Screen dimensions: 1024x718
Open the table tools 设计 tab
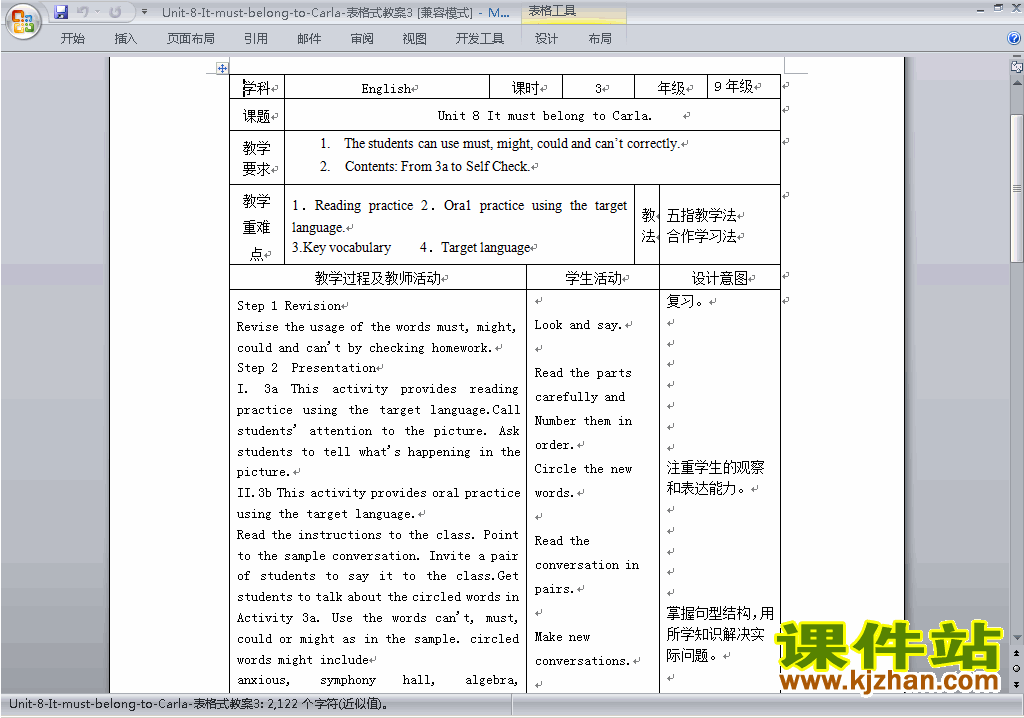pos(546,39)
